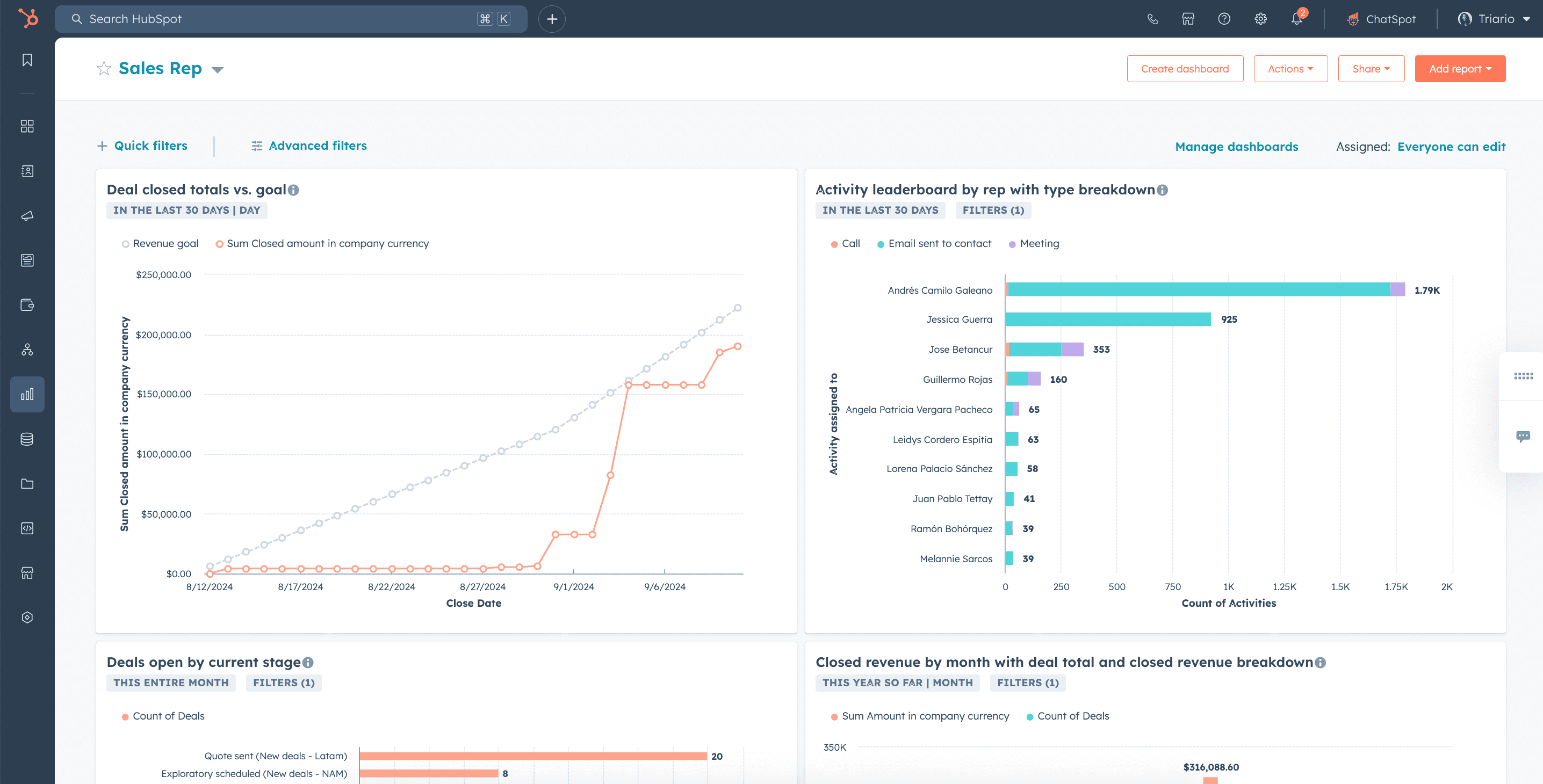Open the Library folder icon in sidebar

coord(27,484)
